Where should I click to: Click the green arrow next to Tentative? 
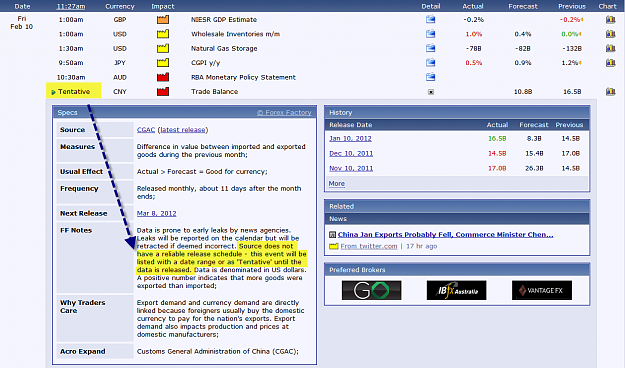53,92
